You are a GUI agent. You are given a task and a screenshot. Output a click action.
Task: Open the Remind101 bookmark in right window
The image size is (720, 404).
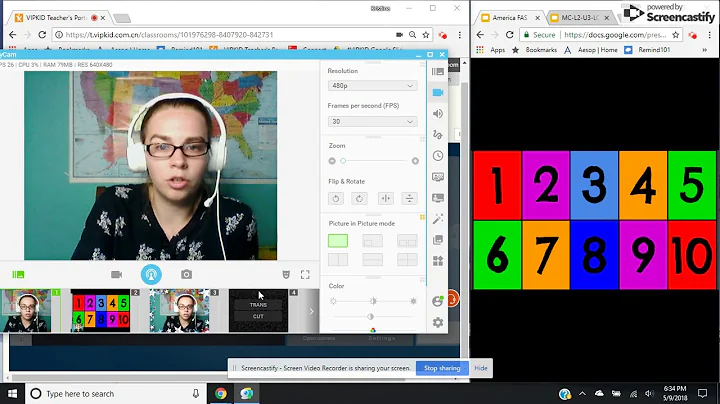[x=647, y=50]
